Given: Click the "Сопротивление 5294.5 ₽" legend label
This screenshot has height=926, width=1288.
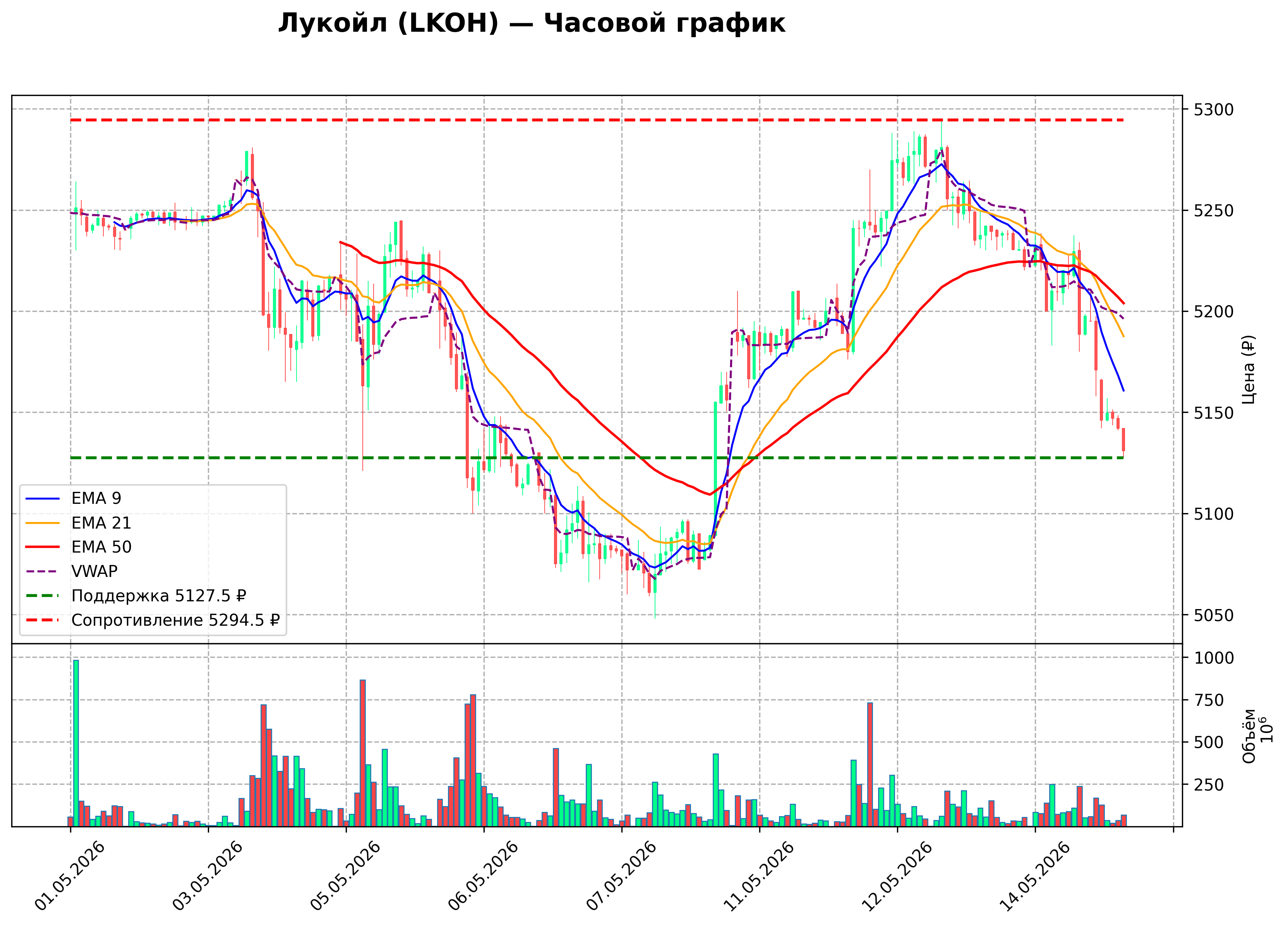Looking at the screenshot, I should [175, 620].
